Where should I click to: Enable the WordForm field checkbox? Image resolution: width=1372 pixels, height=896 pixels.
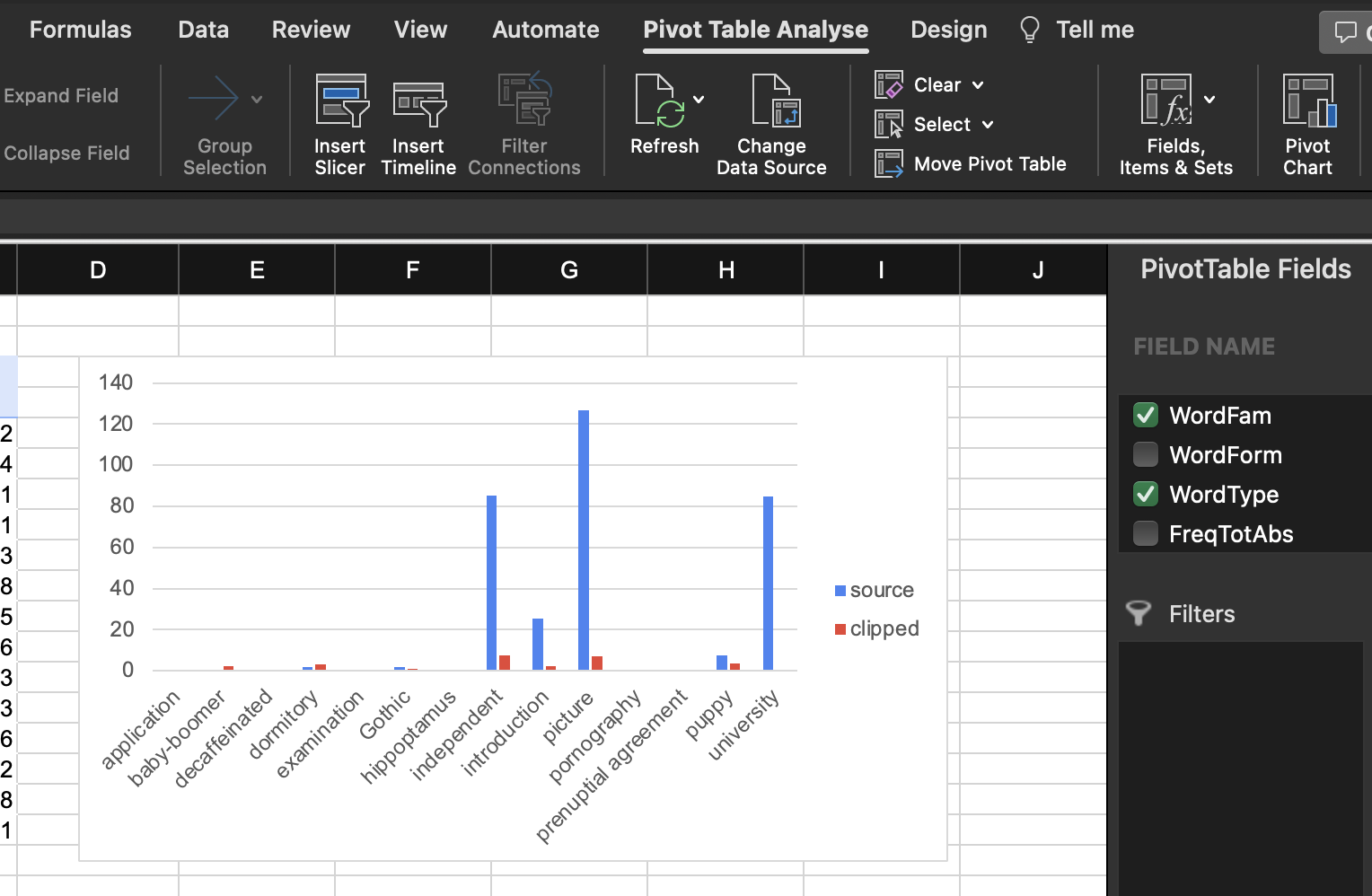pos(1146,455)
